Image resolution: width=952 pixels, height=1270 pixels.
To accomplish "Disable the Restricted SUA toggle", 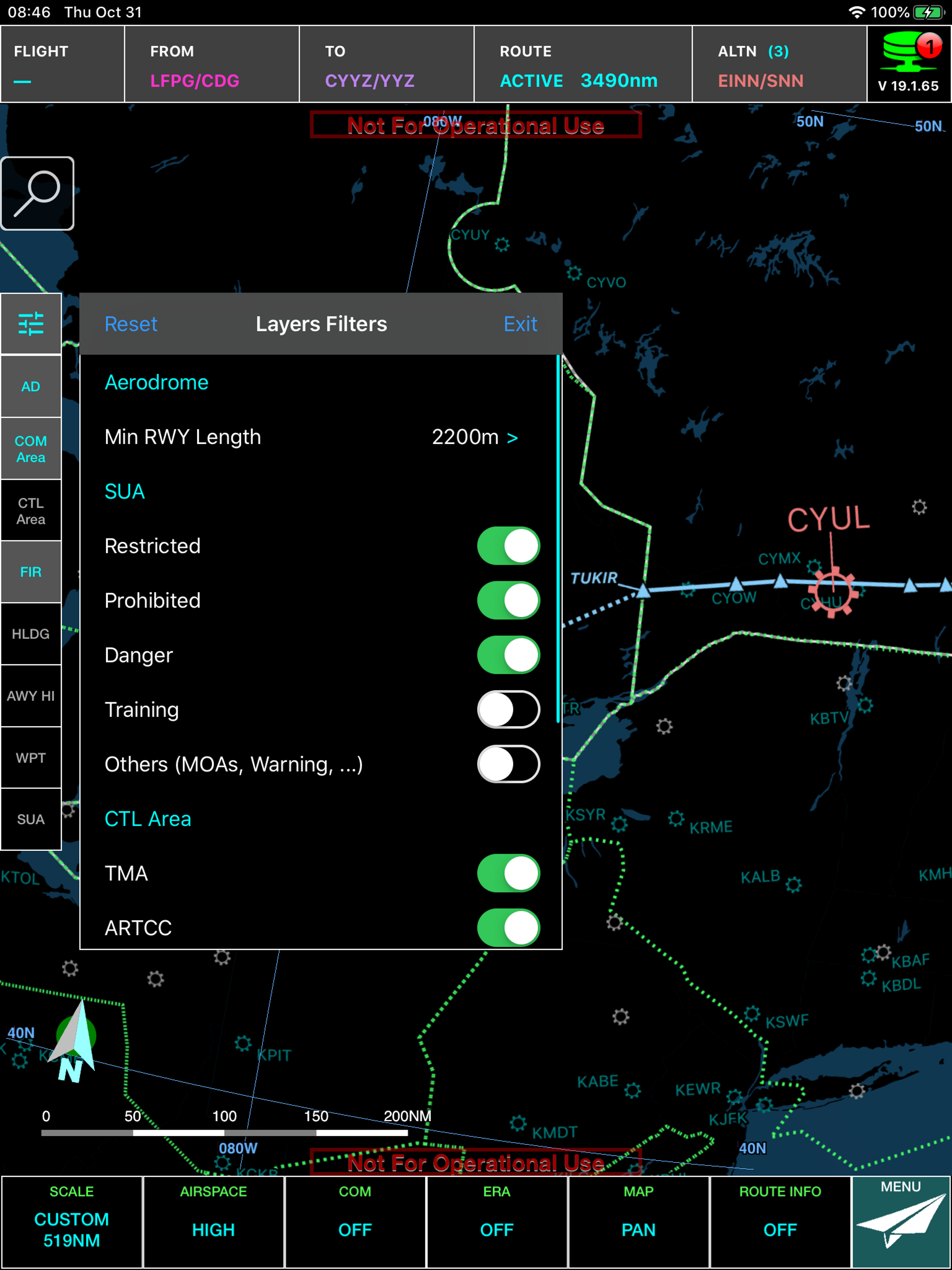I will pos(508,545).
